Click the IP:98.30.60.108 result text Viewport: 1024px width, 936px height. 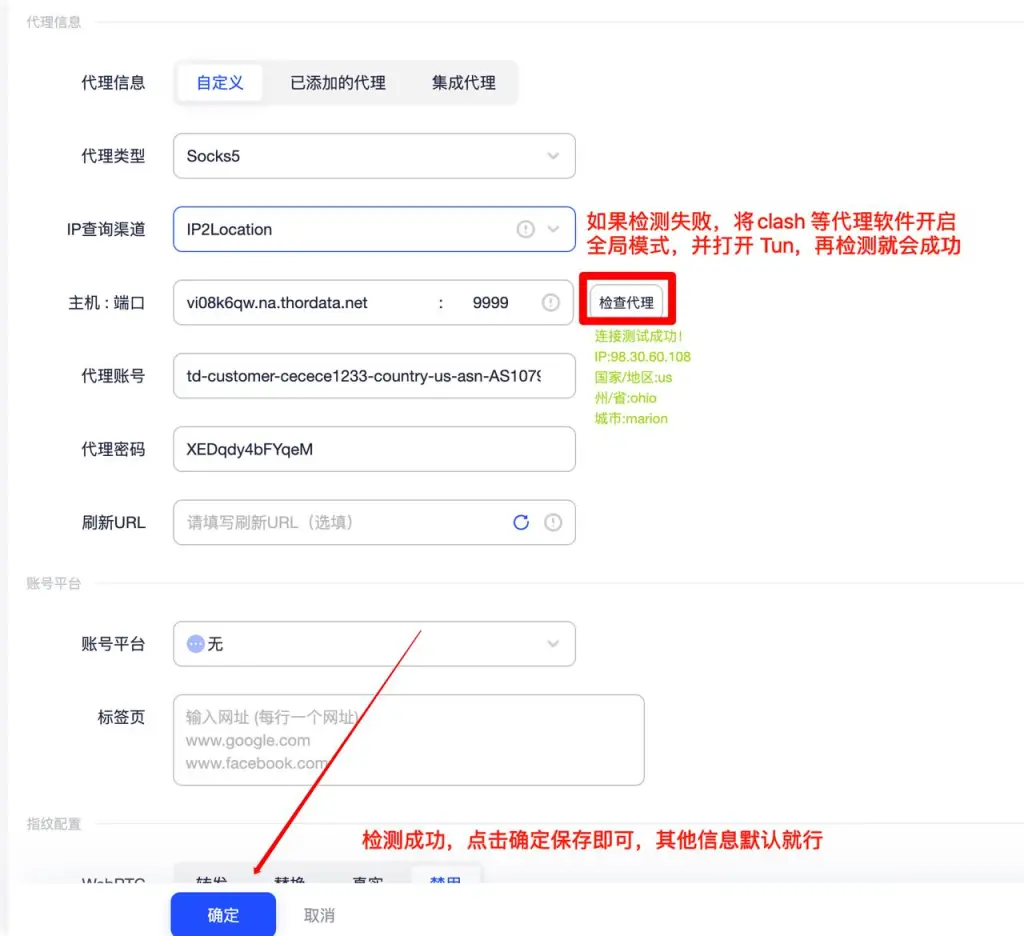pyautogui.click(x=643, y=357)
